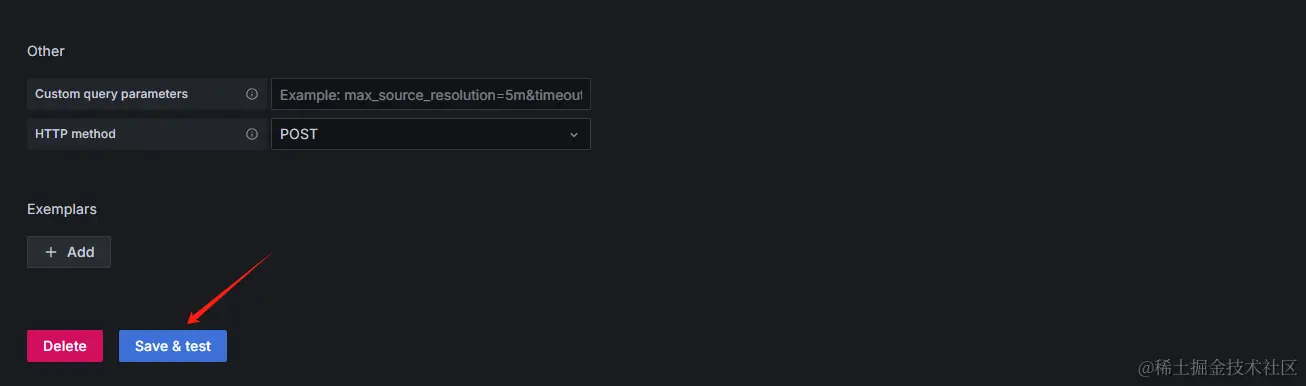Screen dimensions: 1306x386
Task: Click the HTTP method label
Action: [x=75, y=134]
